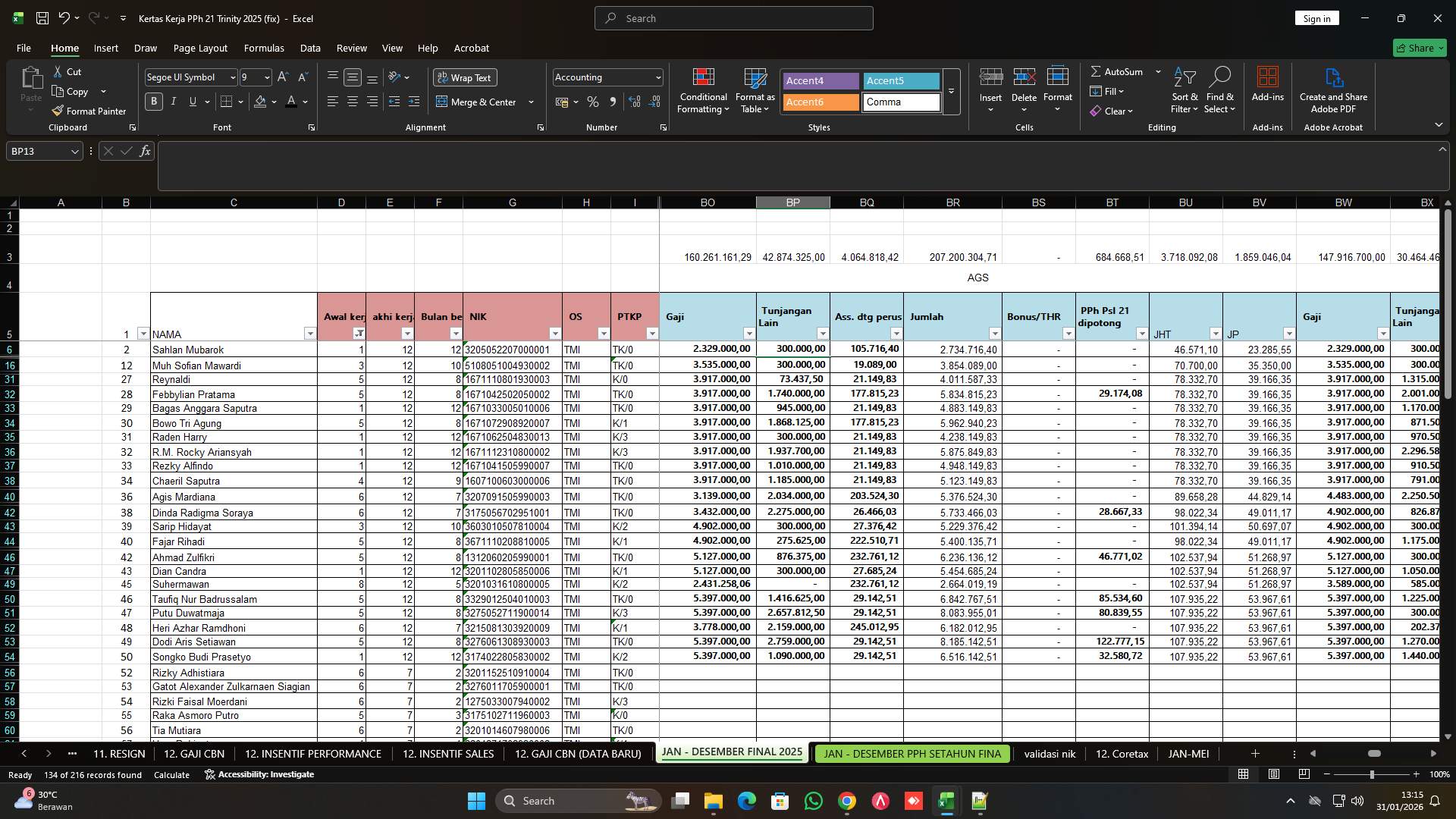Open the Conditional Formatting menu
The height and width of the screenshot is (819, 1456).
[x=703, y=89]
